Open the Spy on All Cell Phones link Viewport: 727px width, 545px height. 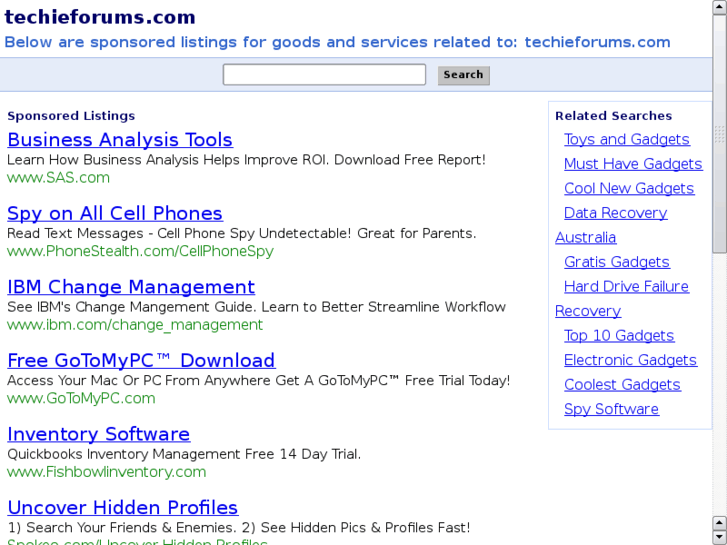[x=115, y=213]
